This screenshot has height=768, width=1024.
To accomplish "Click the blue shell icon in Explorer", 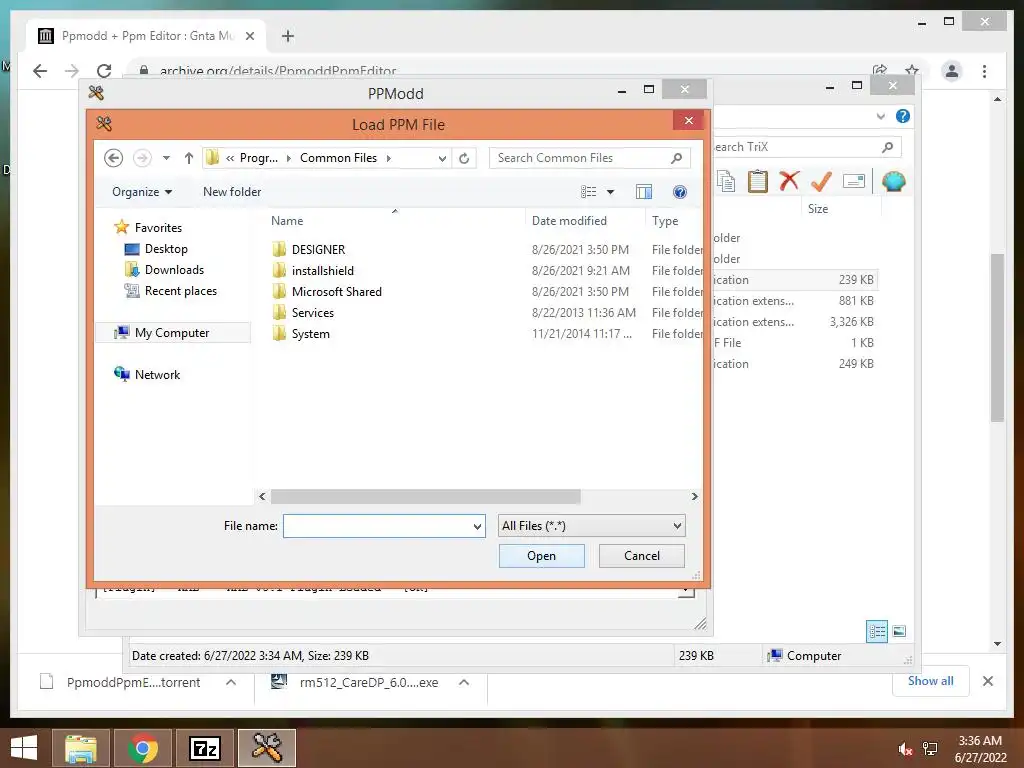I will point(893,181).
